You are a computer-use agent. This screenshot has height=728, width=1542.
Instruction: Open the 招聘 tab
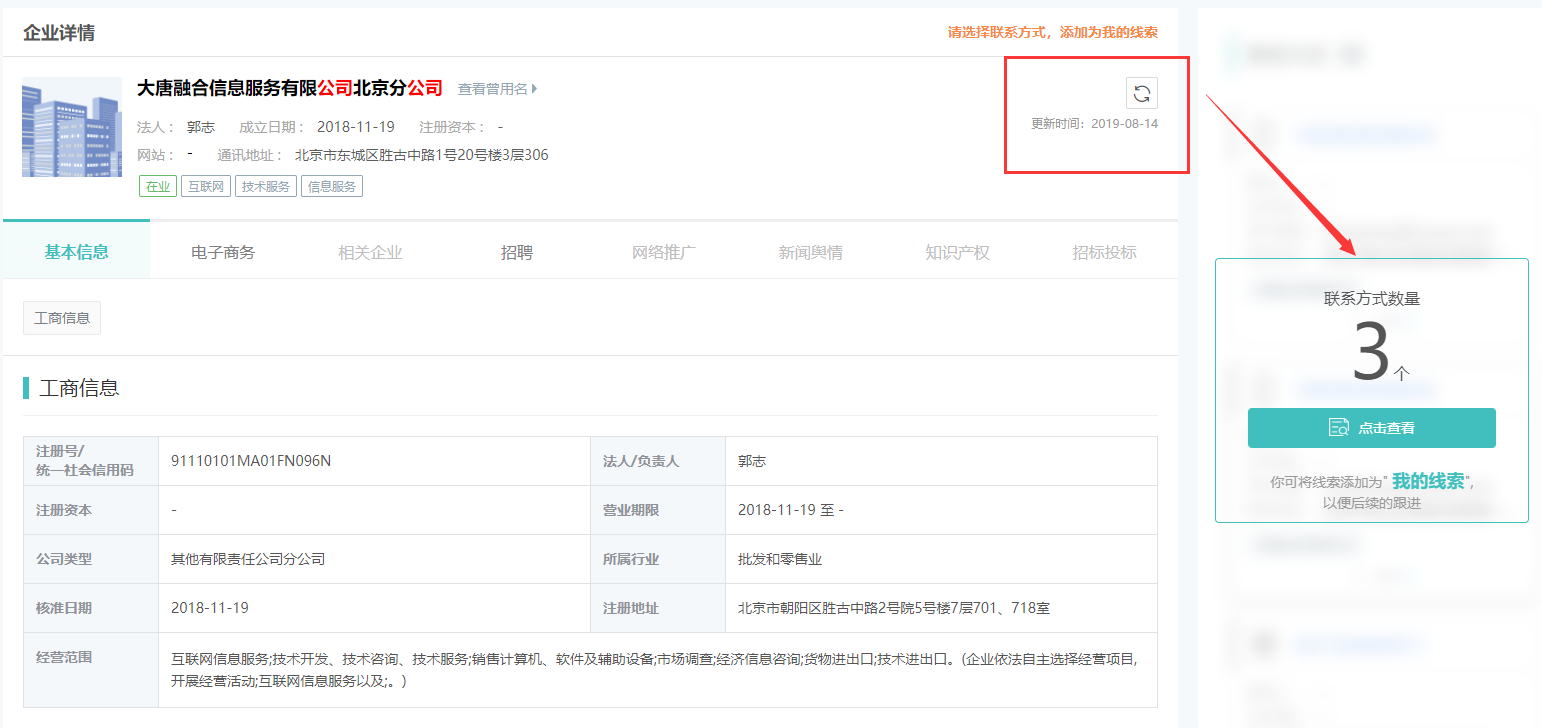click(x=517, y=252)
